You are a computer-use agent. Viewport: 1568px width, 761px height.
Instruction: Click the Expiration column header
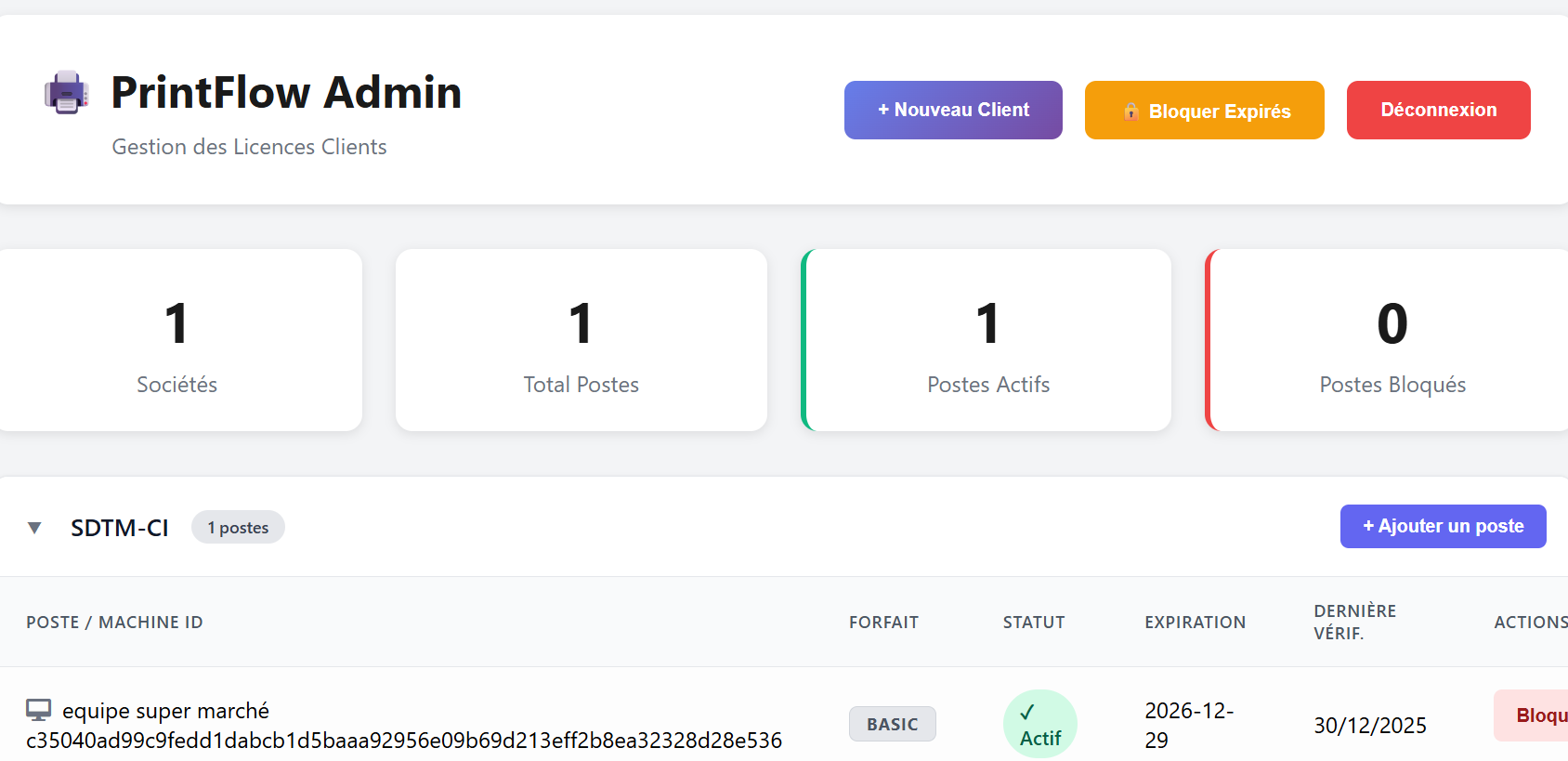(1195, 623)
